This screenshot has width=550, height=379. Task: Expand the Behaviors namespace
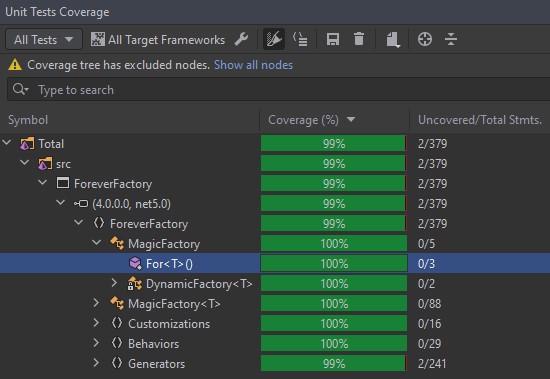96,343
